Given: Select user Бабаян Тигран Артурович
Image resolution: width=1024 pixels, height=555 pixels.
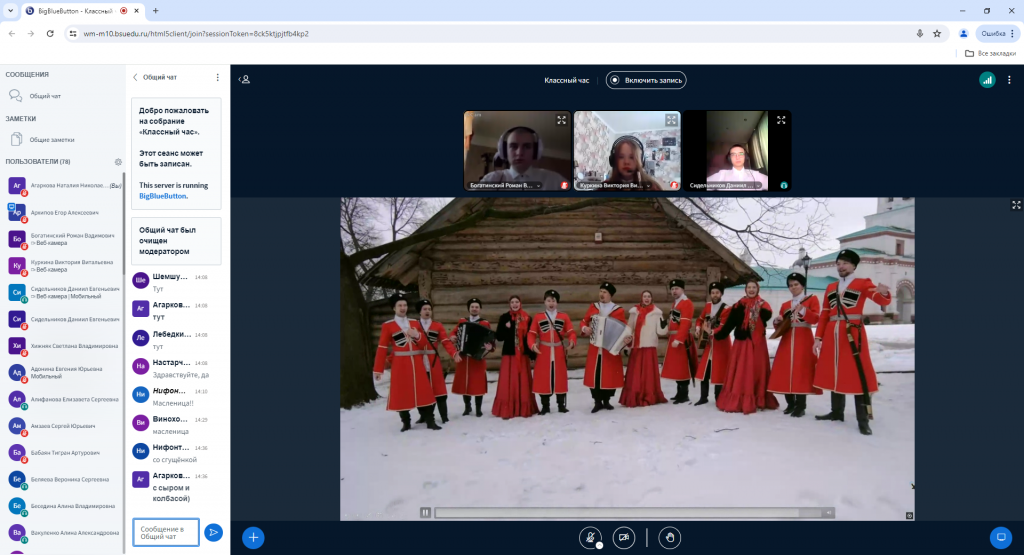Looking at the screenshot, I should coord(63,452).
